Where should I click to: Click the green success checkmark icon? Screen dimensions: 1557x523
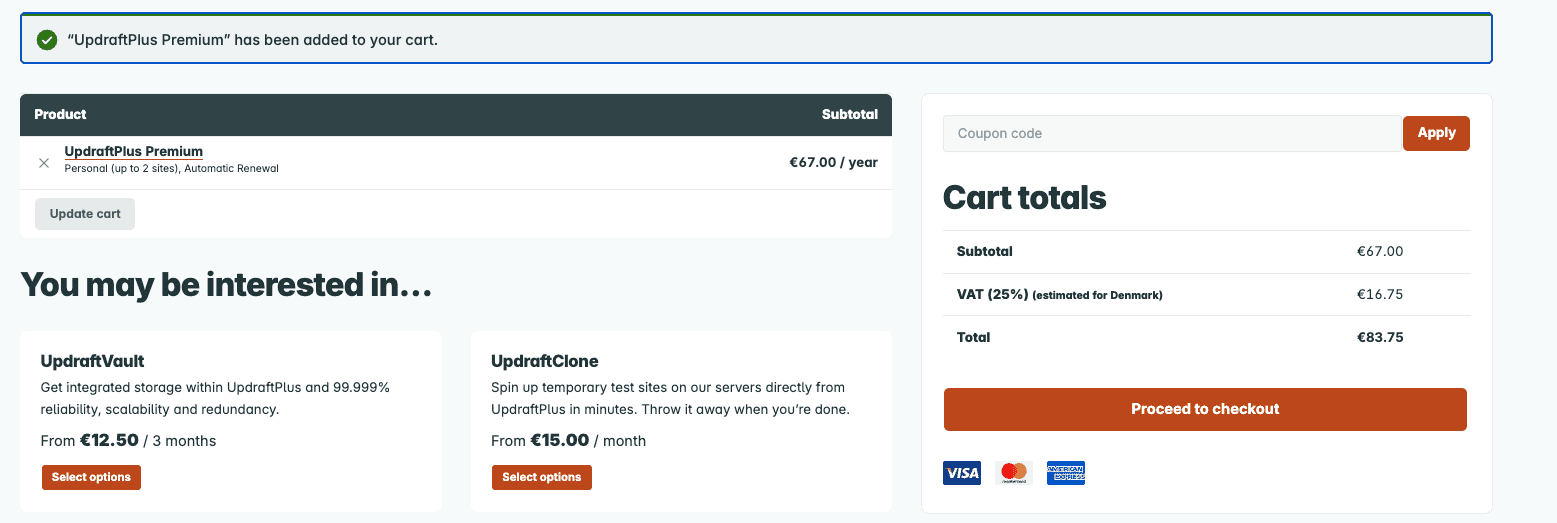tap(46, 40)
